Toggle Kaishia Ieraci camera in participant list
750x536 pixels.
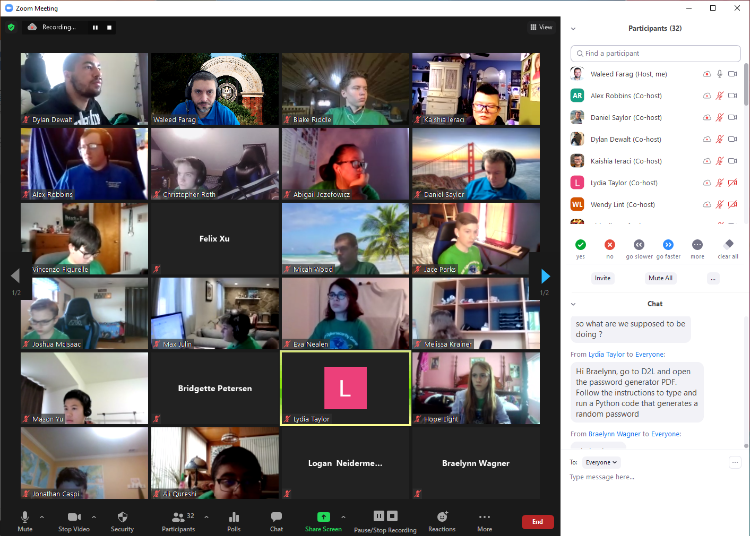732,161
